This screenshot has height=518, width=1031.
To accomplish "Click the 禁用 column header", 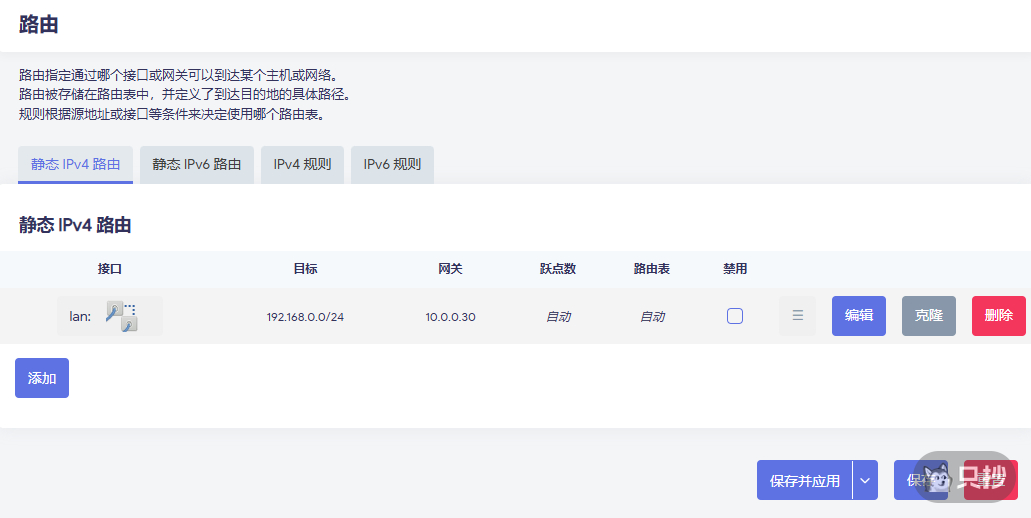I will pyautogui.click(x=734, y=269).
